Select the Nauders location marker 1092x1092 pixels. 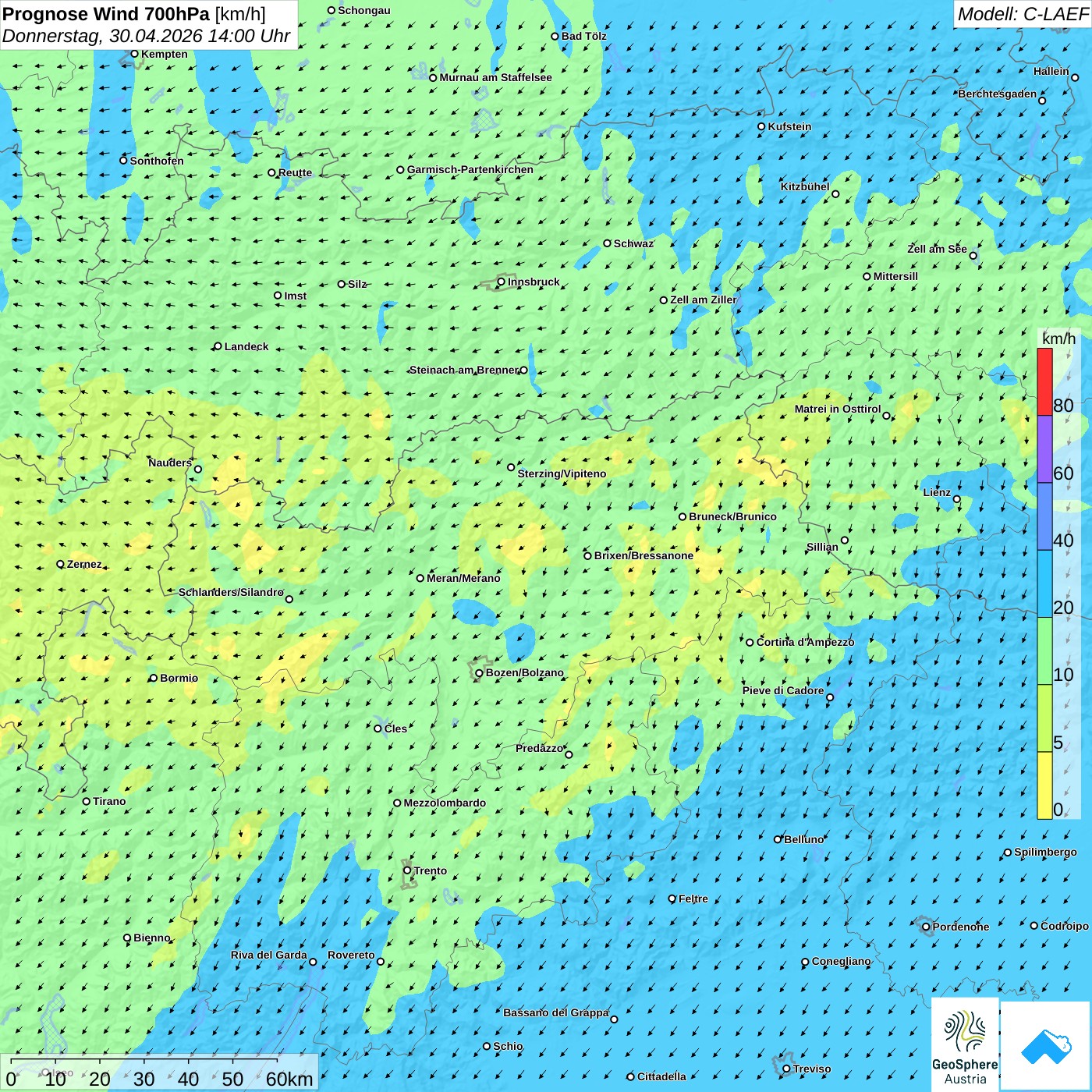(x=198, y=469)
